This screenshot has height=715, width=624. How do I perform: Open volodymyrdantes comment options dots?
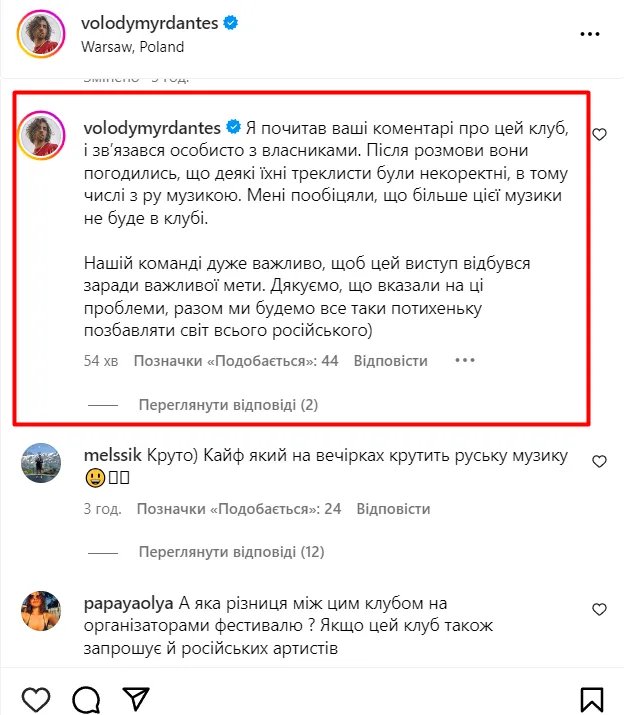coord(464,361)
